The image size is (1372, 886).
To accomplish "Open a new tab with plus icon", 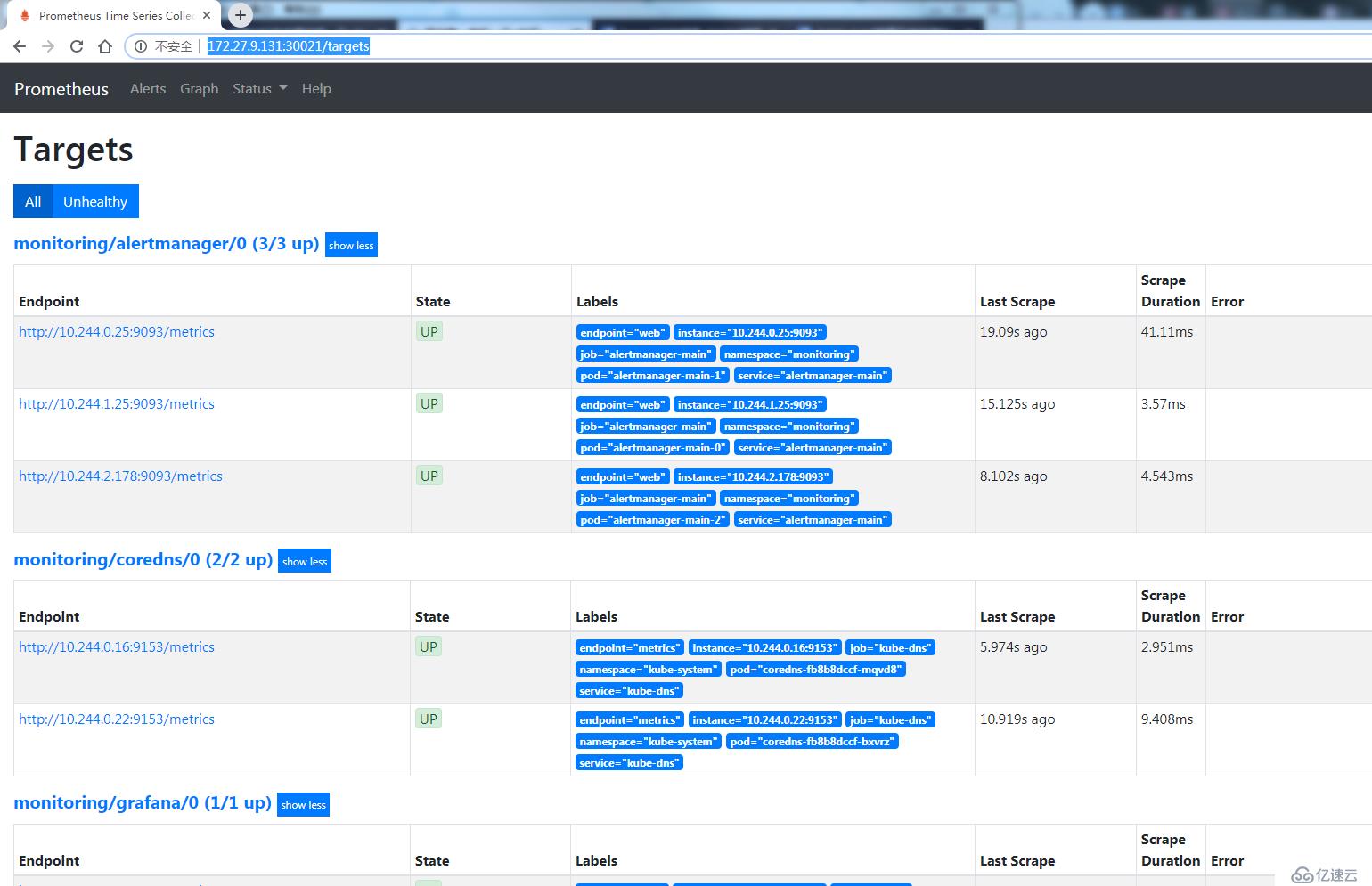I will (x=240, y=15).
